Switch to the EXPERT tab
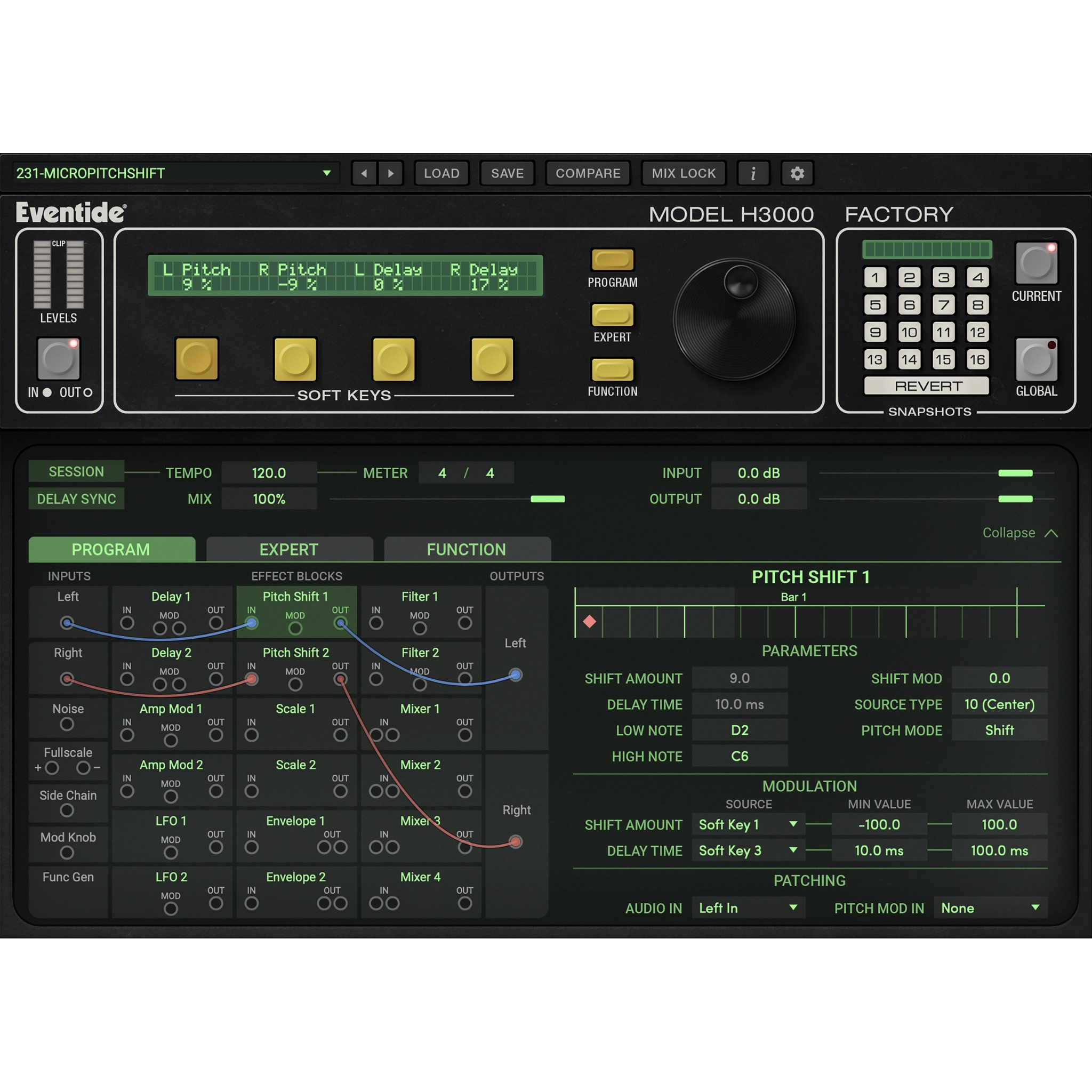Image resolution: width=1092 pixels, height=1092 pixels. click(290, 549)
